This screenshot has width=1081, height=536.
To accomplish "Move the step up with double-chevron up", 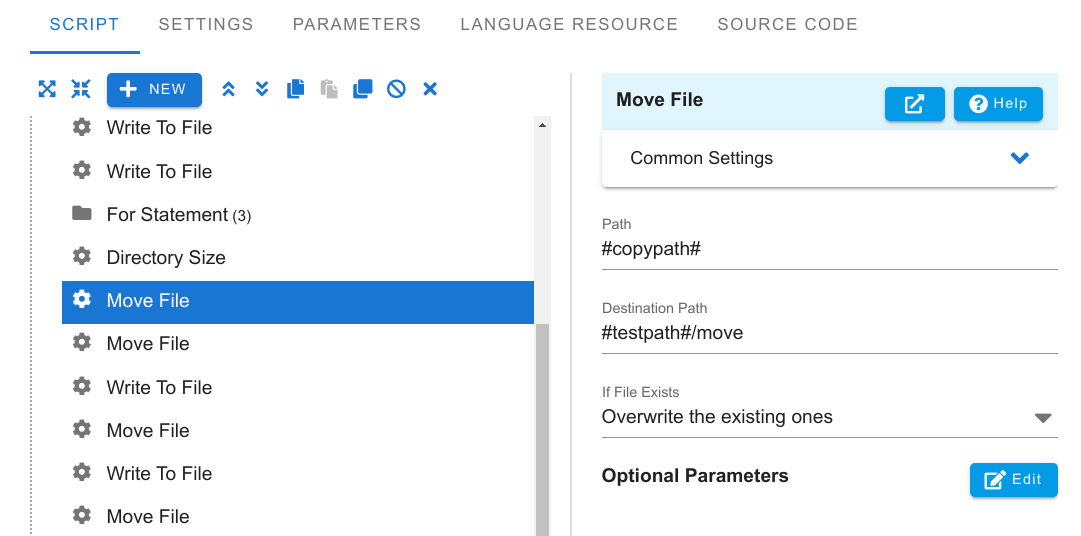I will coord(228,89).
